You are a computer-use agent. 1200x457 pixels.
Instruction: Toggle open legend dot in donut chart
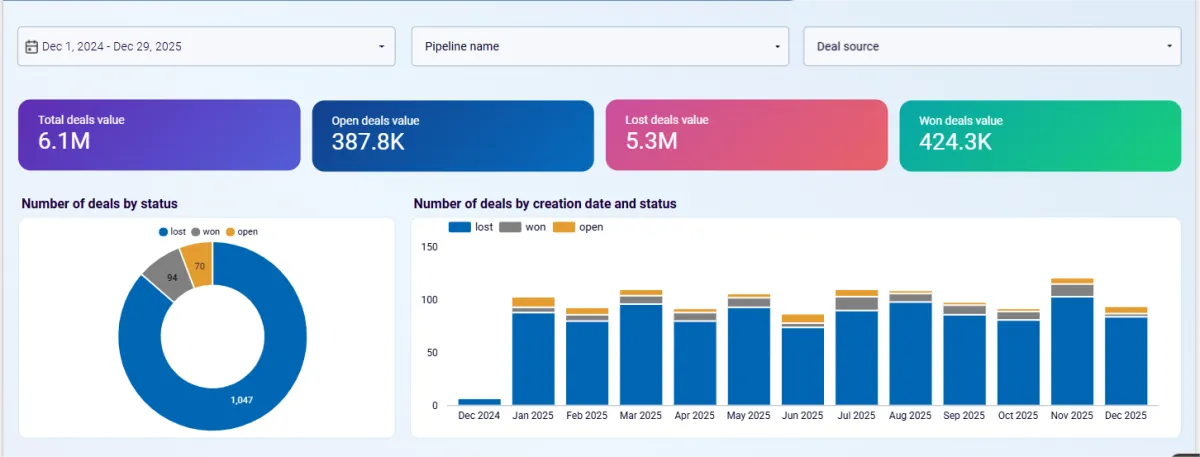tap(230, 232)
